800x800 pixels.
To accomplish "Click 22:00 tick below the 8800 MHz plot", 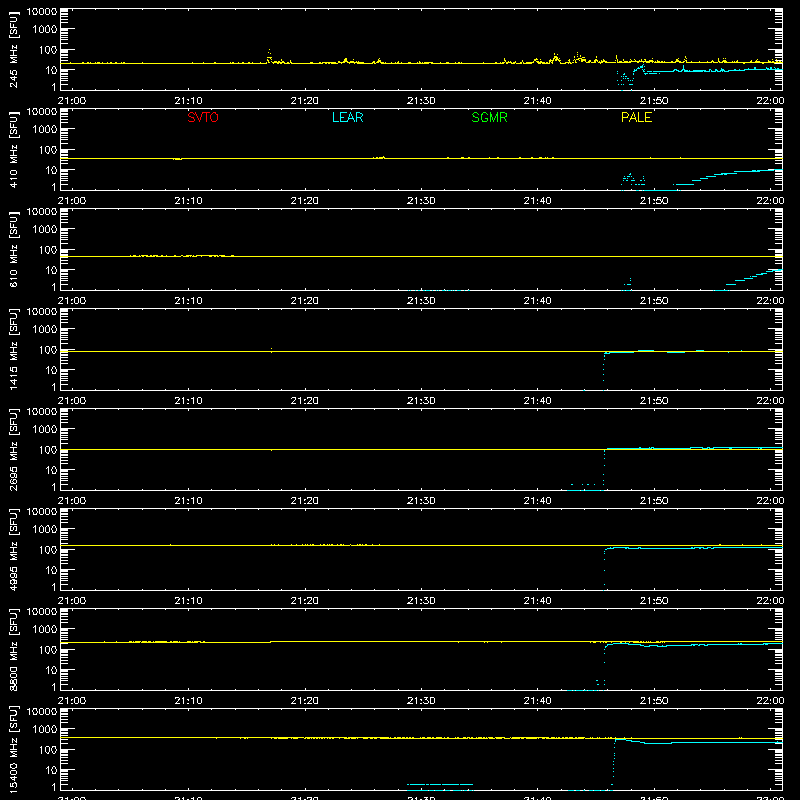I will click(x=770, y=701).
